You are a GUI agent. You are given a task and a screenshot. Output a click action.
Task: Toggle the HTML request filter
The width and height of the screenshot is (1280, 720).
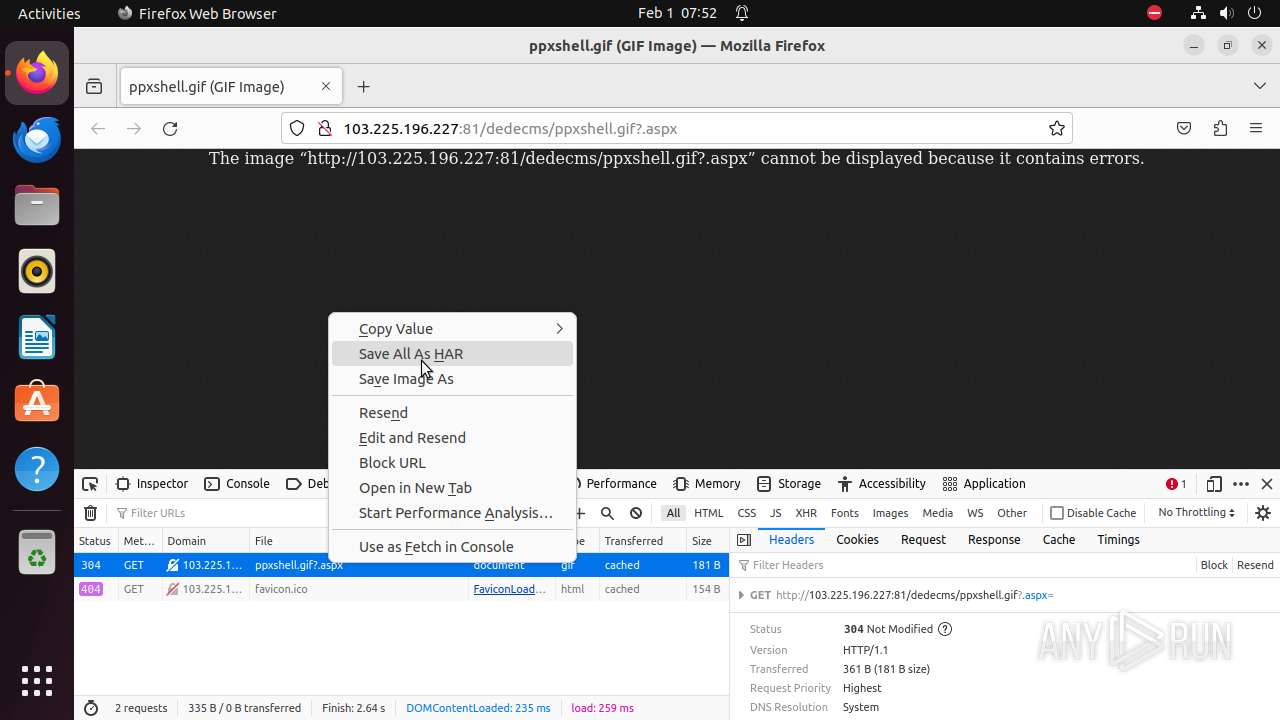(x=708, y=513)
